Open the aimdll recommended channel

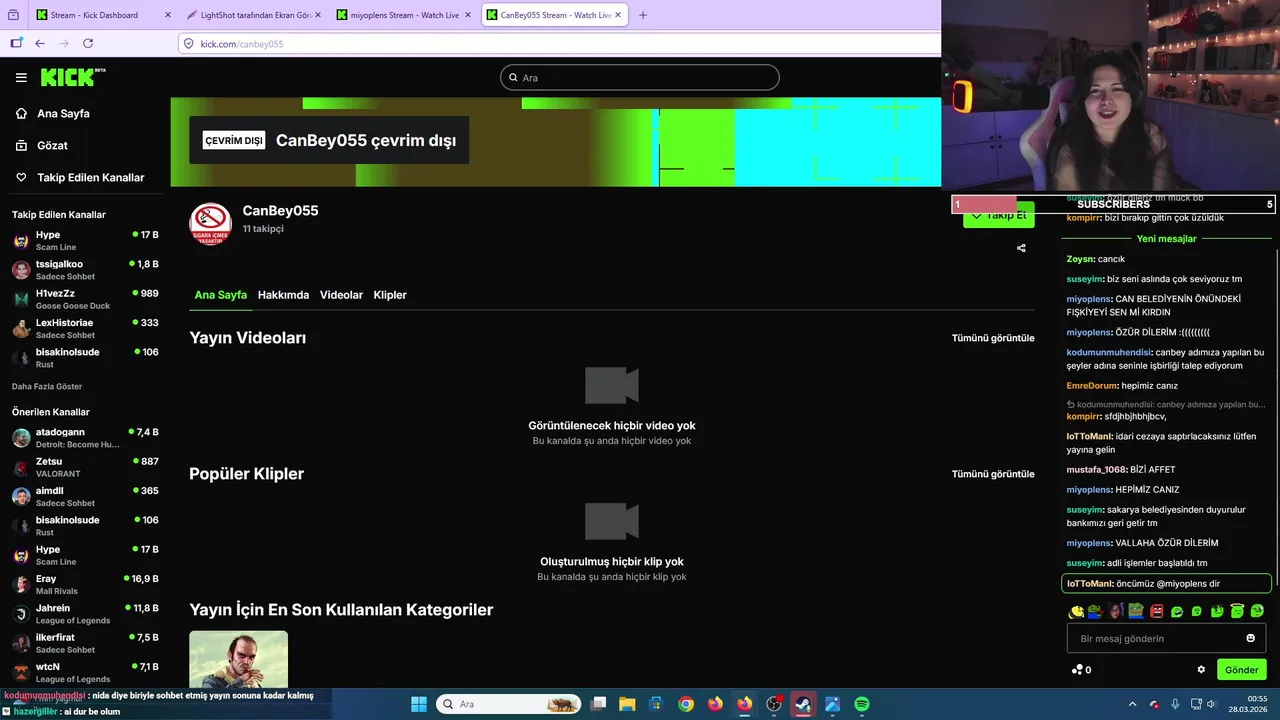click(85, 496)
